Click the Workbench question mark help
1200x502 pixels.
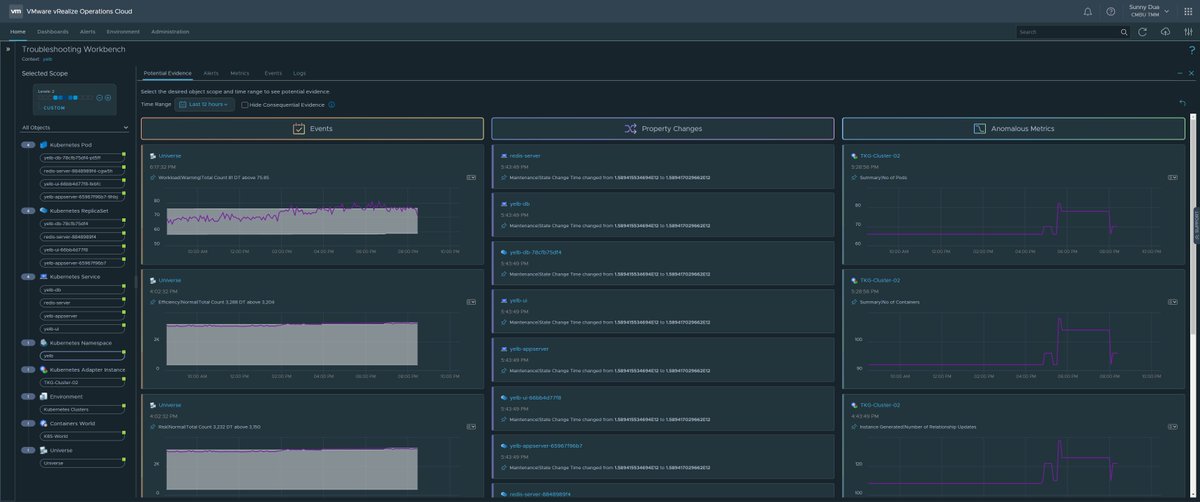point(1191,50)
